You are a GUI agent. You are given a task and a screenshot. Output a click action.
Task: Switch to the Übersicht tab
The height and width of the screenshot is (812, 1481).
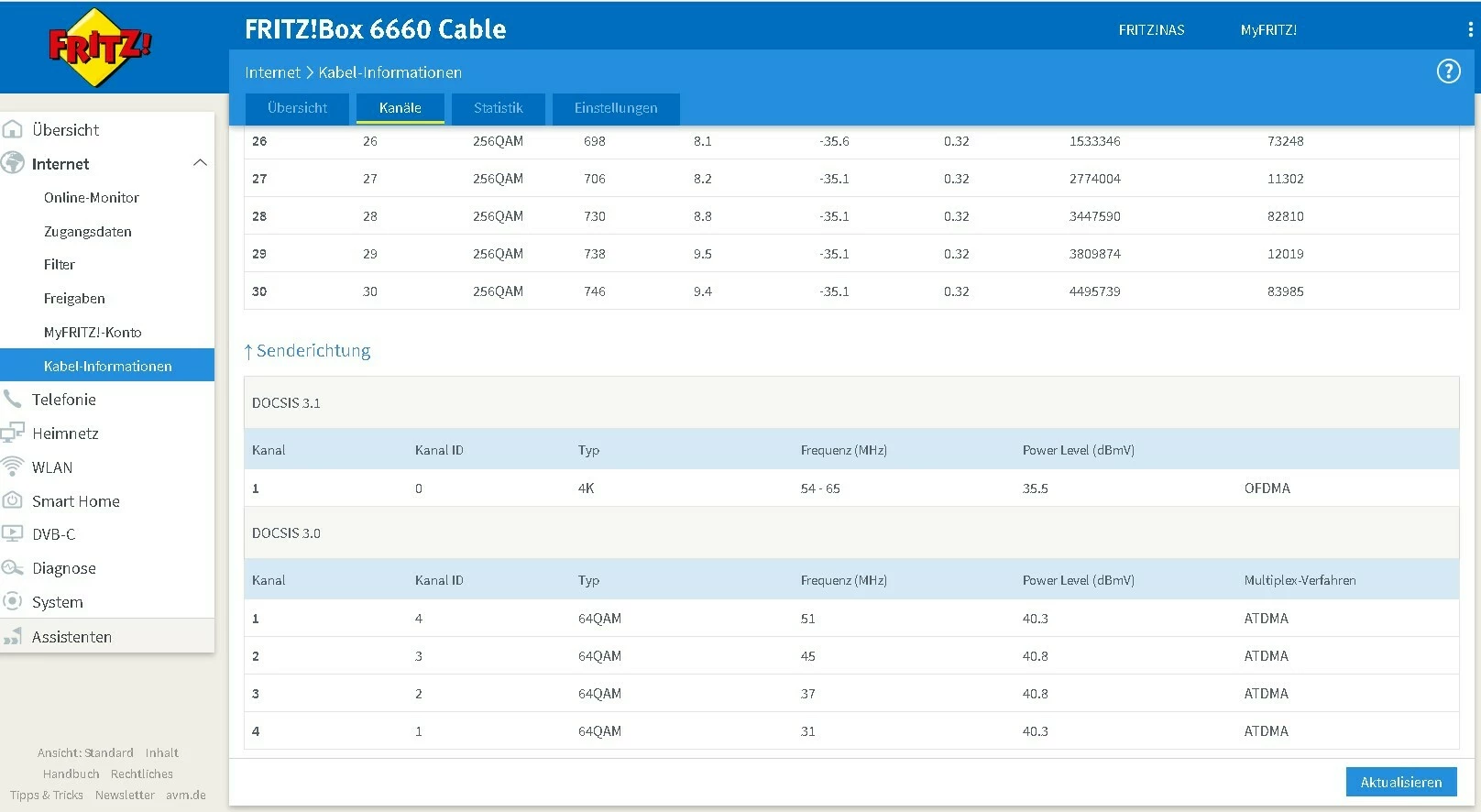point(297,108)
